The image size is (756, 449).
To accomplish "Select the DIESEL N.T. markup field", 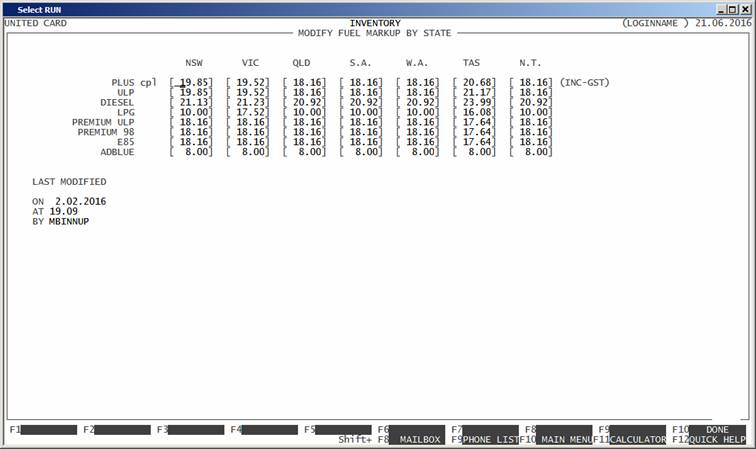I will point(531,102).
